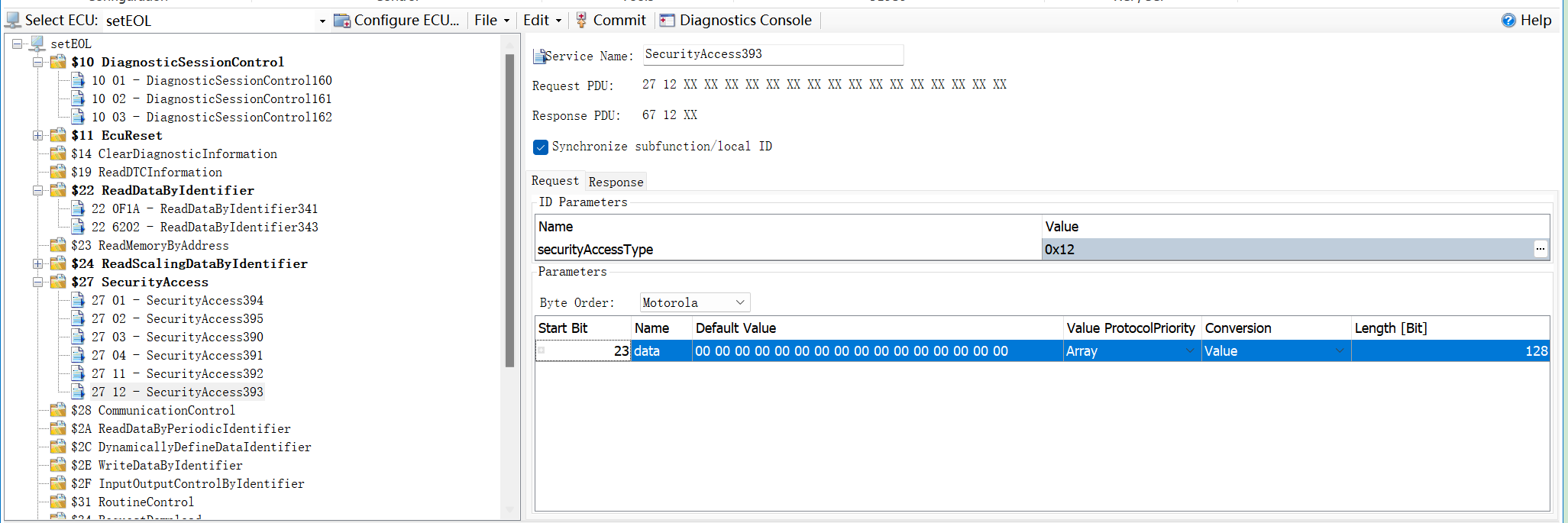
Task: Click the Commit icon in toolbar
Action: [582, 21]
